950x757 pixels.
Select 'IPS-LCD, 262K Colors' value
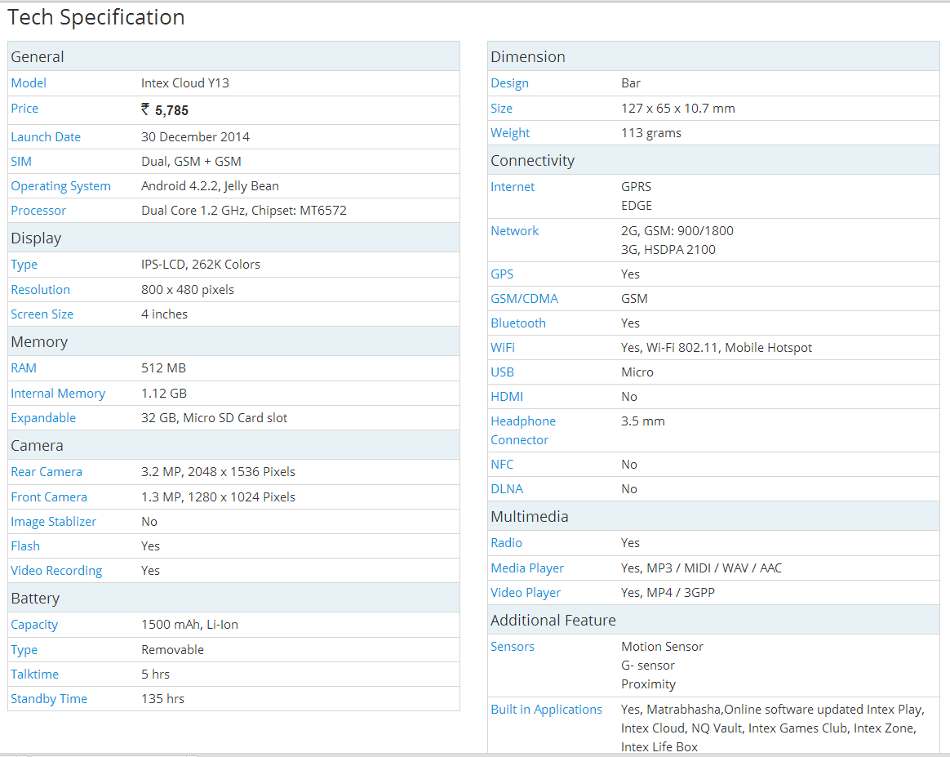[x=201, y=265]
